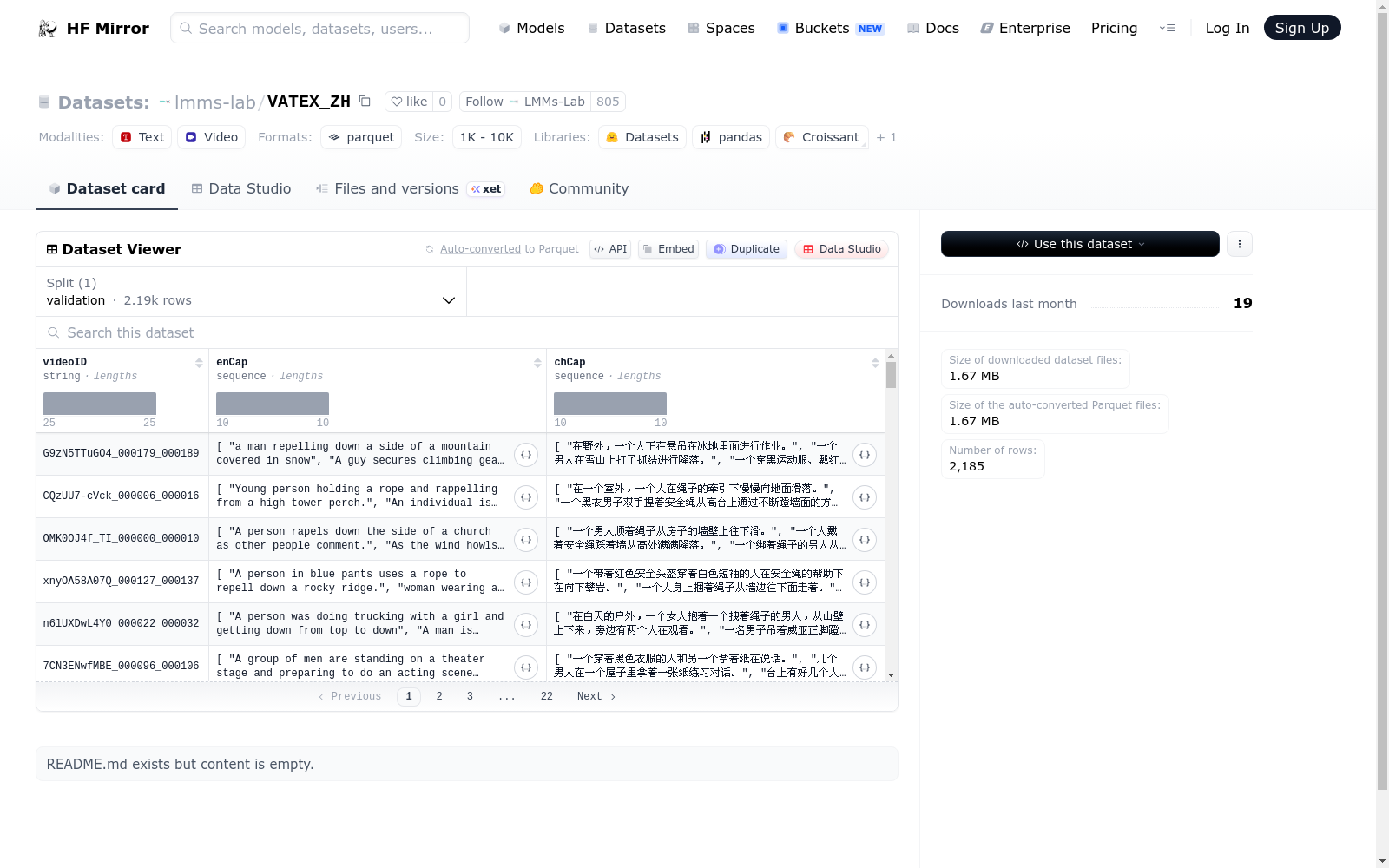Viewport: 1389px width, 868px height.
Task: Show the +1 more libraries
Action: [x=886, y=137]
